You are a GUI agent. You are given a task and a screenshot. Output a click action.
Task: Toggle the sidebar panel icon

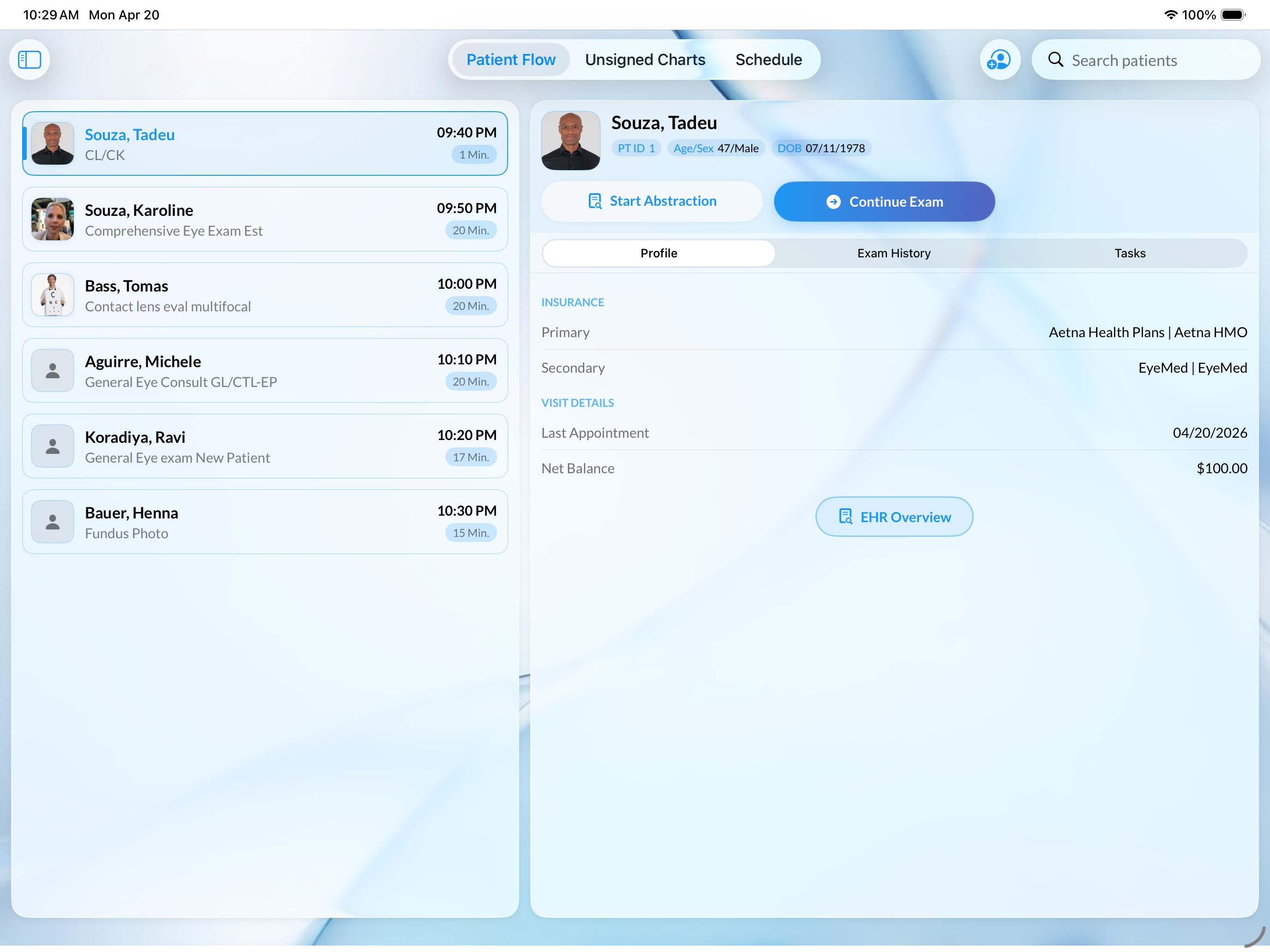tap(29, 59)
